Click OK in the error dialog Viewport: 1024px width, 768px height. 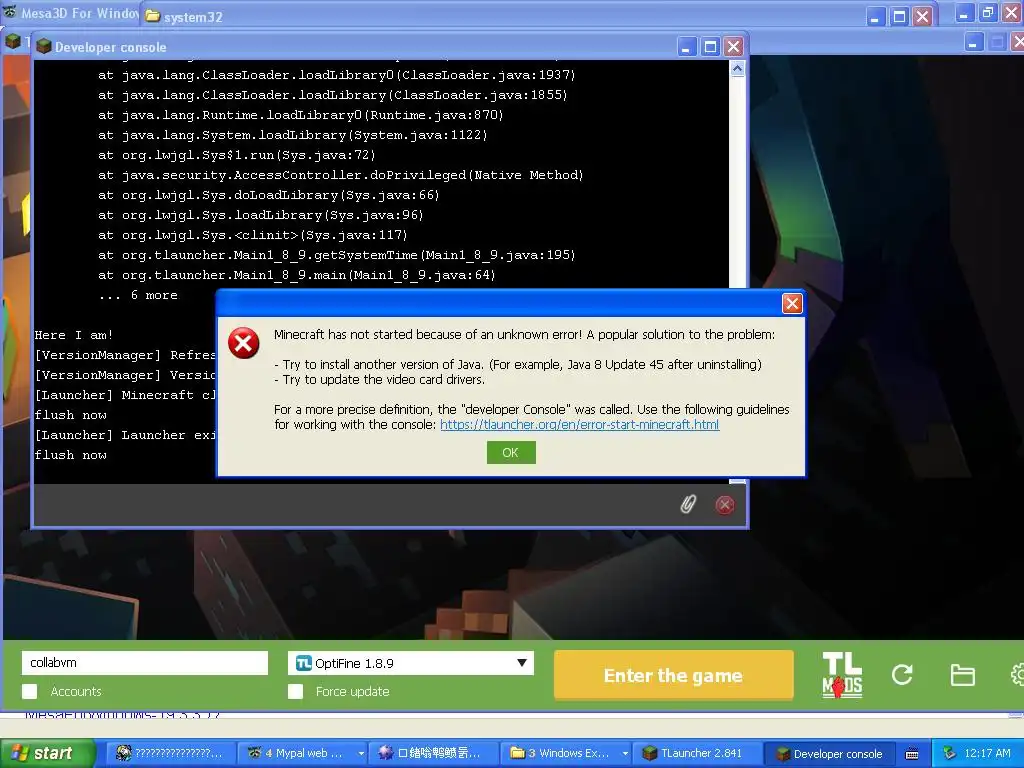coord(511,453)
